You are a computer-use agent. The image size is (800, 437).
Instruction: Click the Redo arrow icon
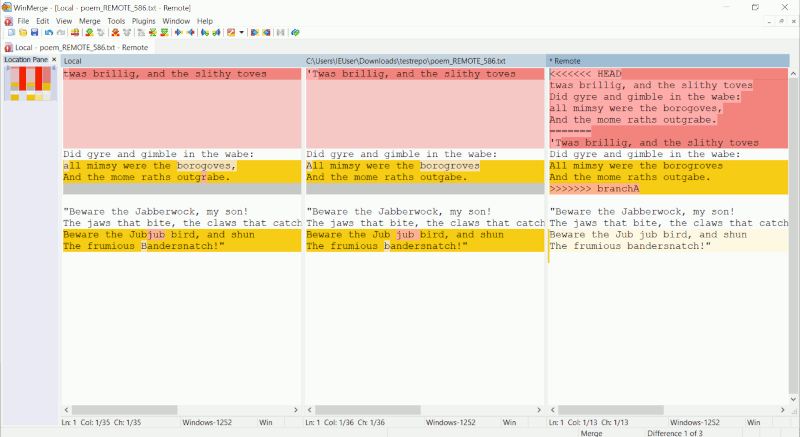(x=61, y=32)
